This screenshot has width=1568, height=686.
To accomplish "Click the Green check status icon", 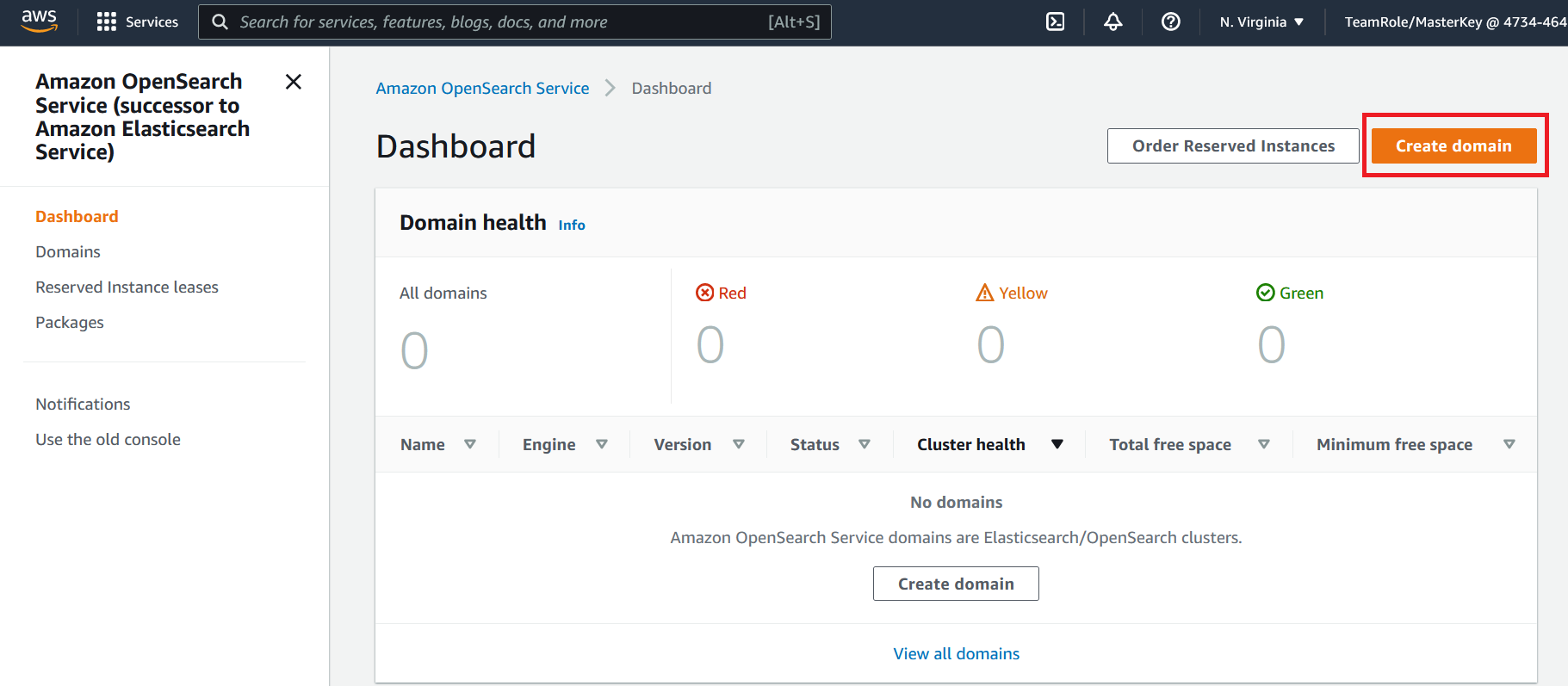I will [x=1266, y=293].
